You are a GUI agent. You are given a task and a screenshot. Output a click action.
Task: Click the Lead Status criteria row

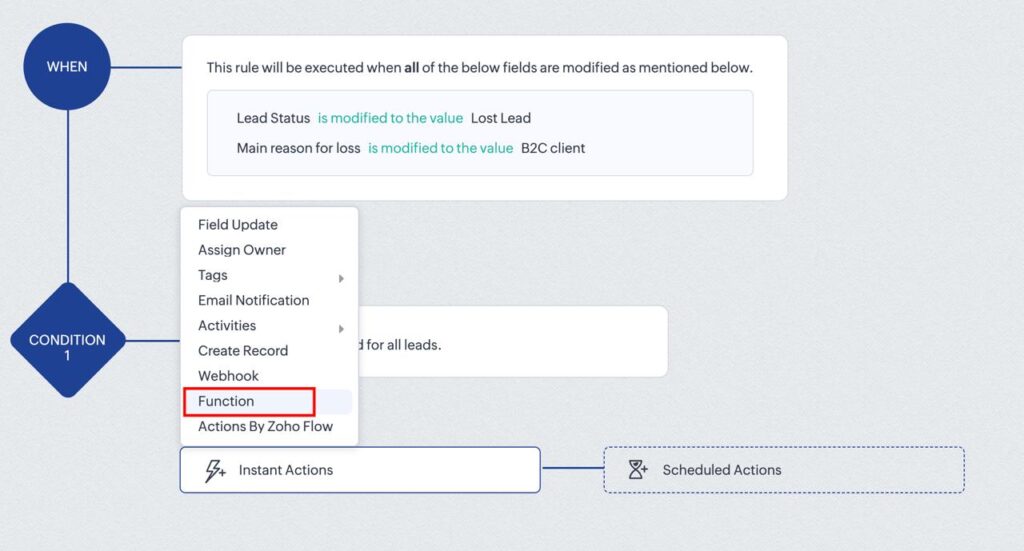[x=383, y=118]
